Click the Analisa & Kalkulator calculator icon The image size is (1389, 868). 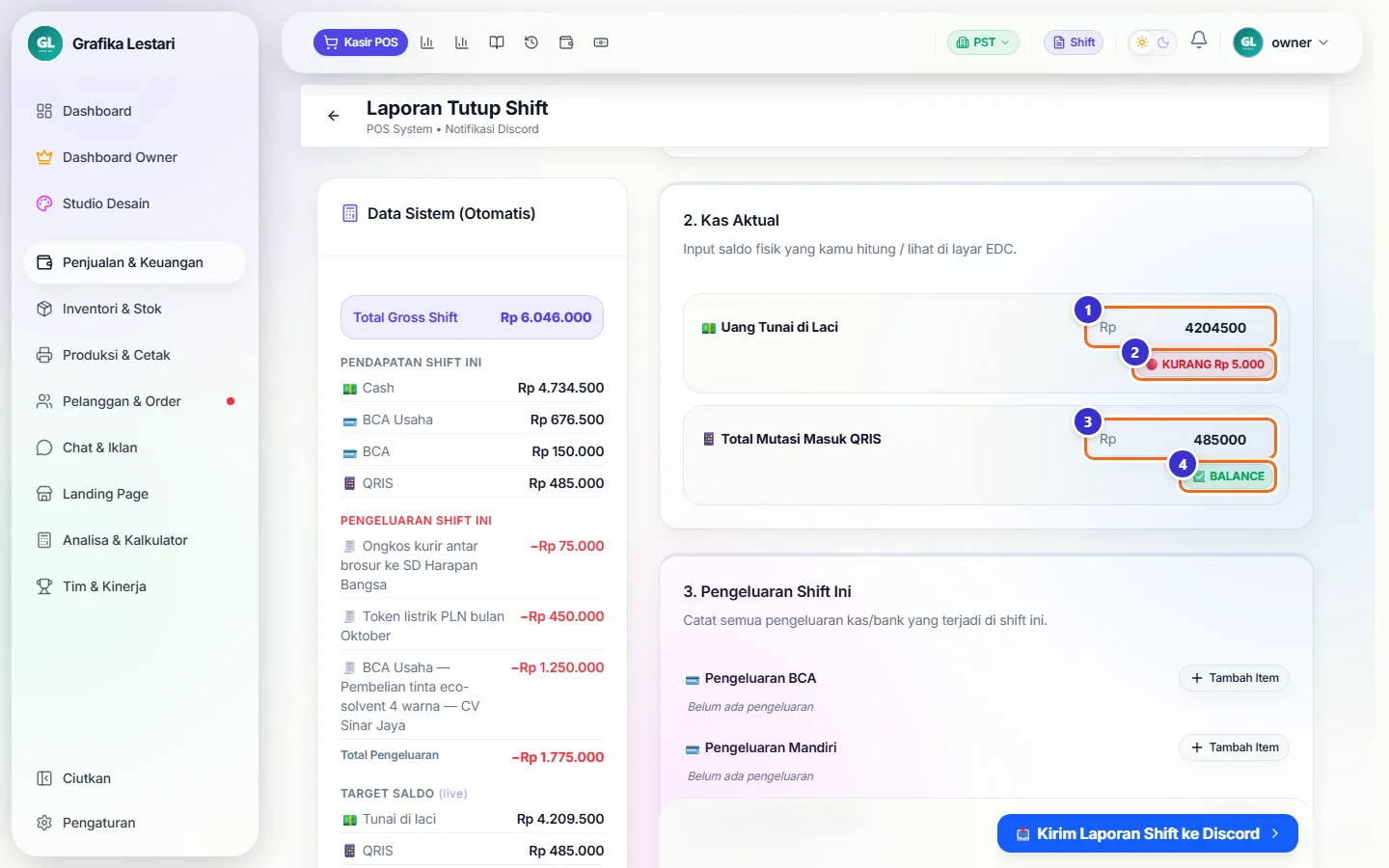click(44, 540)
